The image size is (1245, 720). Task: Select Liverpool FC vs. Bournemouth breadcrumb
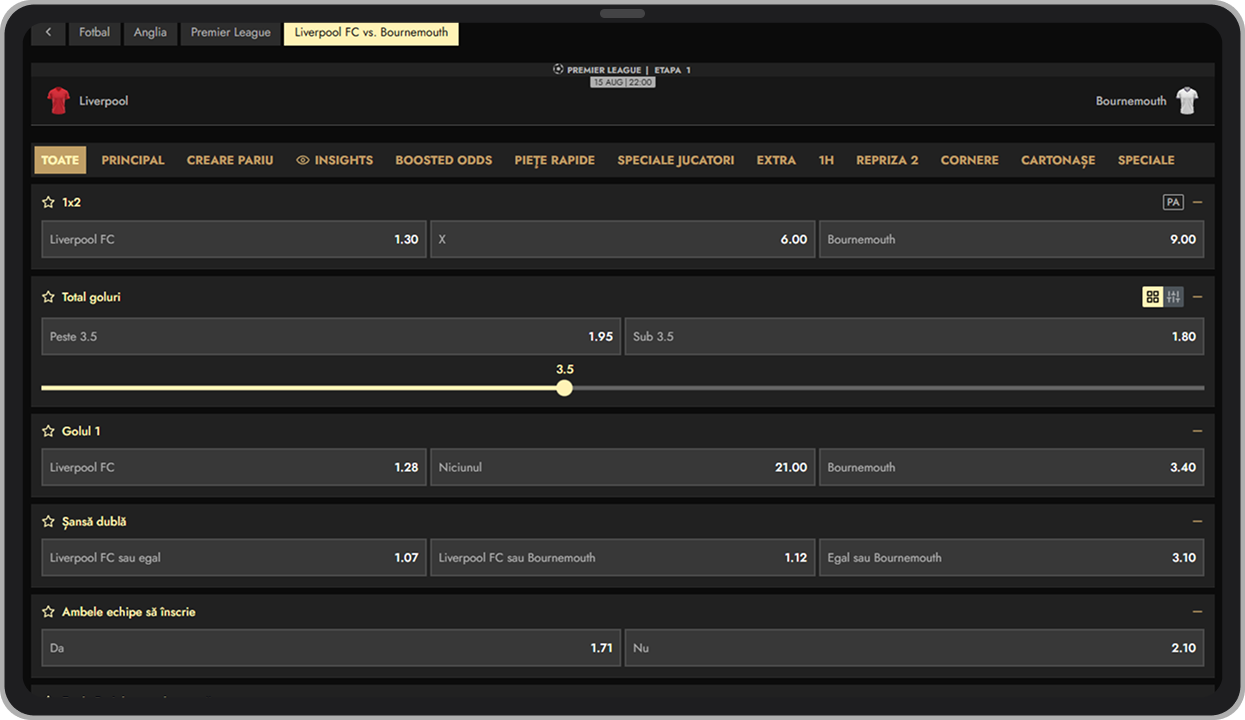(x=371, y=33)
